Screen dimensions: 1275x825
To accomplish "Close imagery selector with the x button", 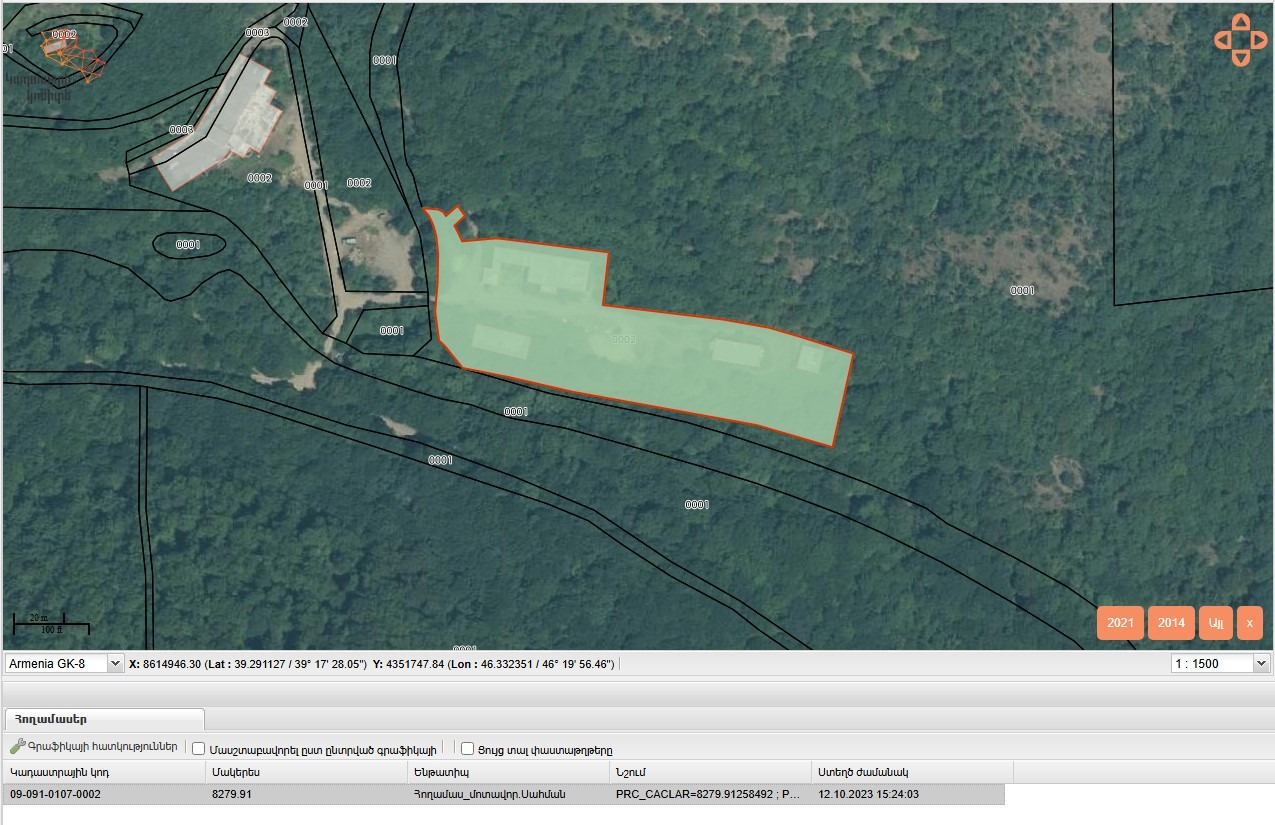I will click(1249, 622).
